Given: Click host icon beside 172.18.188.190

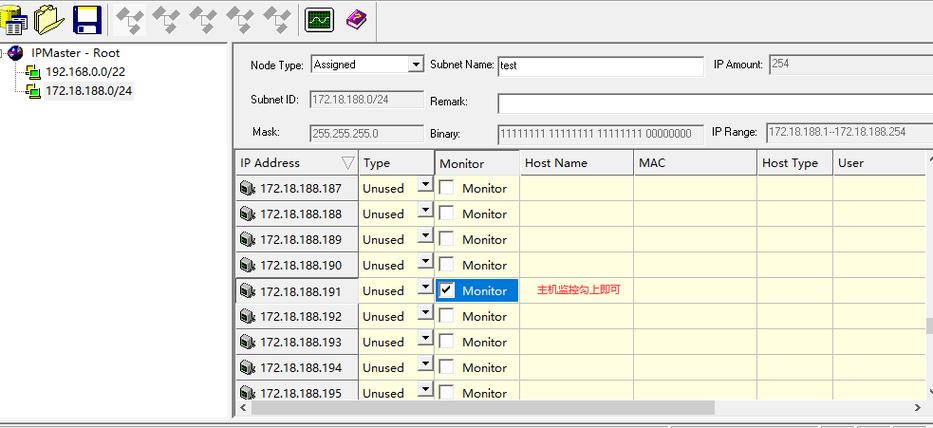Looking at the screenshot, I should 248,265.
